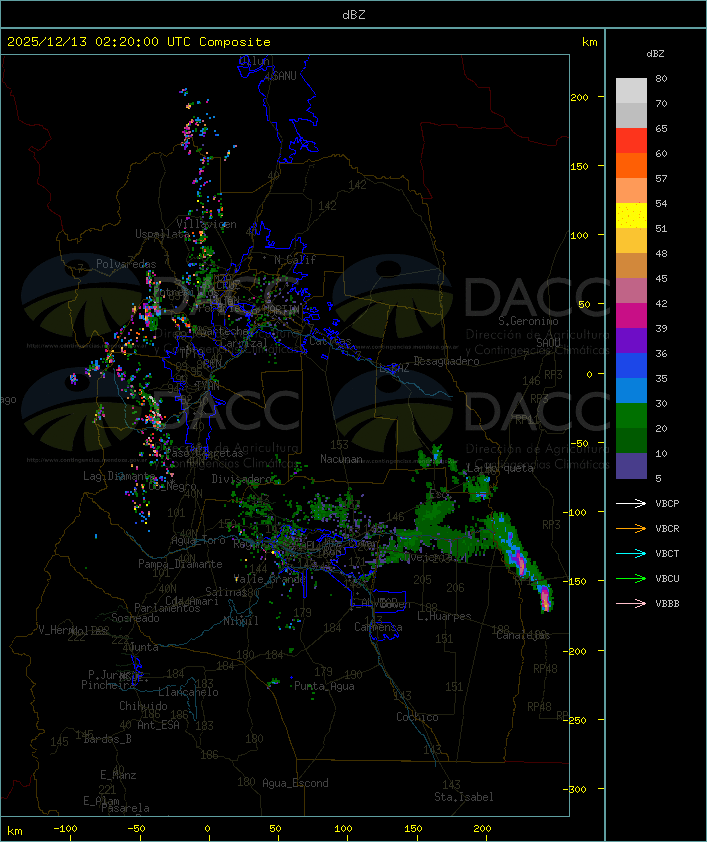Click the 'Sosneado' map label

[135, 618]
